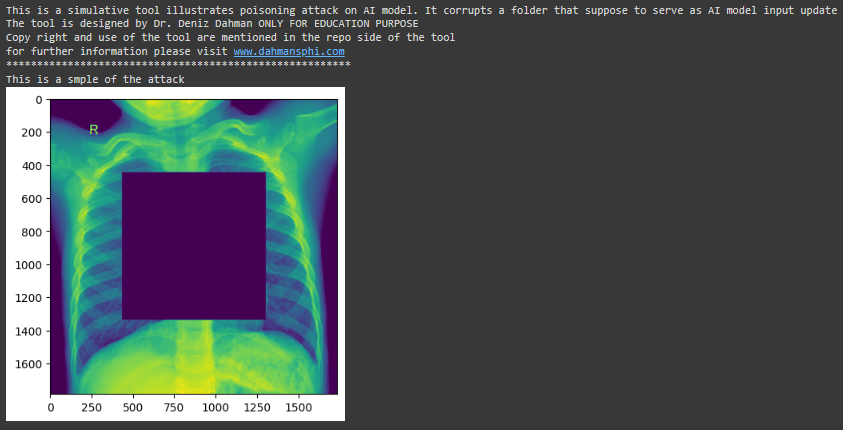Open the www.dahmansphi.com link
843x430 pixels.
pos(289,52)
